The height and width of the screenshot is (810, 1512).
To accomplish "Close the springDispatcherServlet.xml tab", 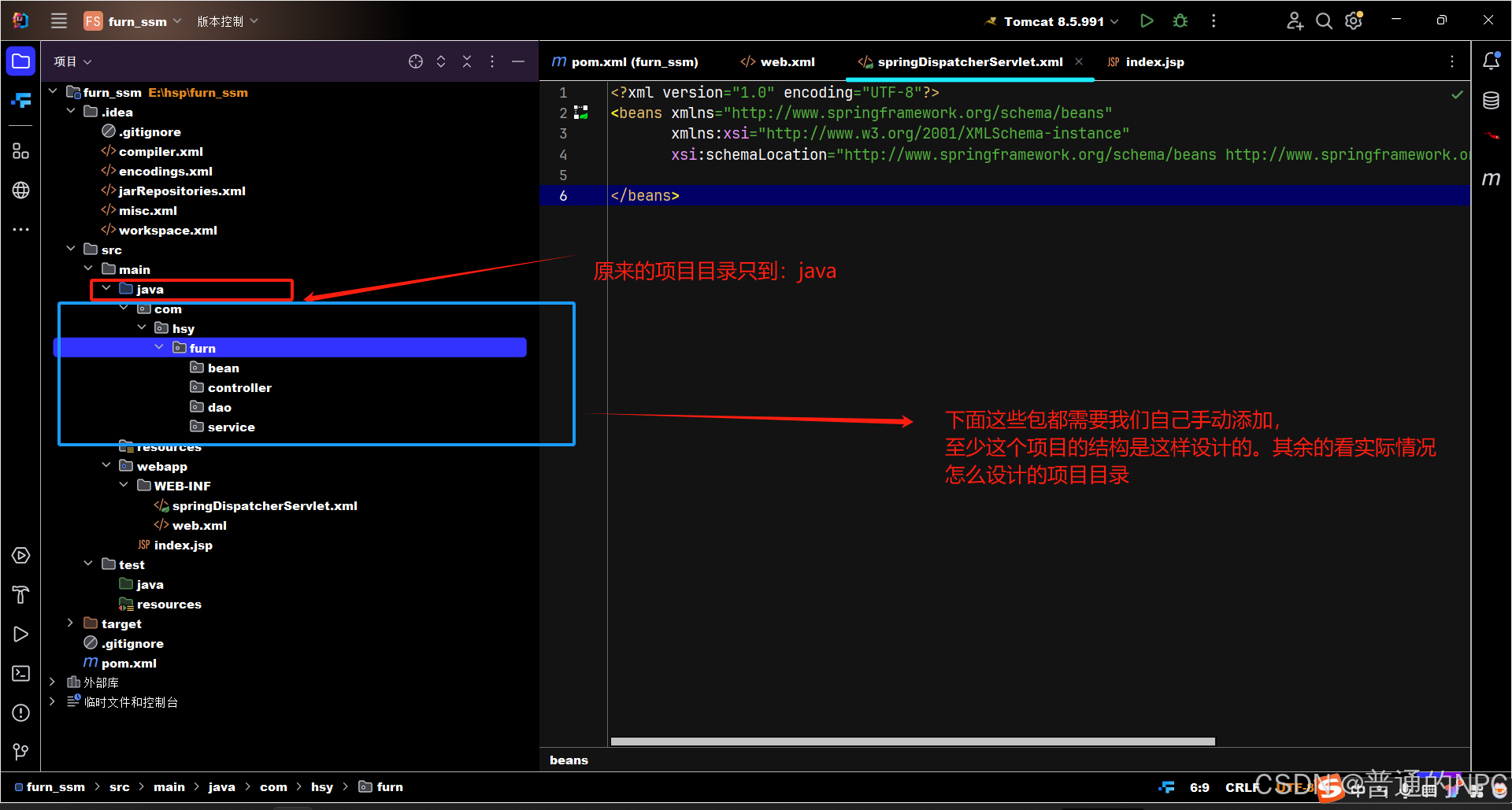I will click(1079, 61).
